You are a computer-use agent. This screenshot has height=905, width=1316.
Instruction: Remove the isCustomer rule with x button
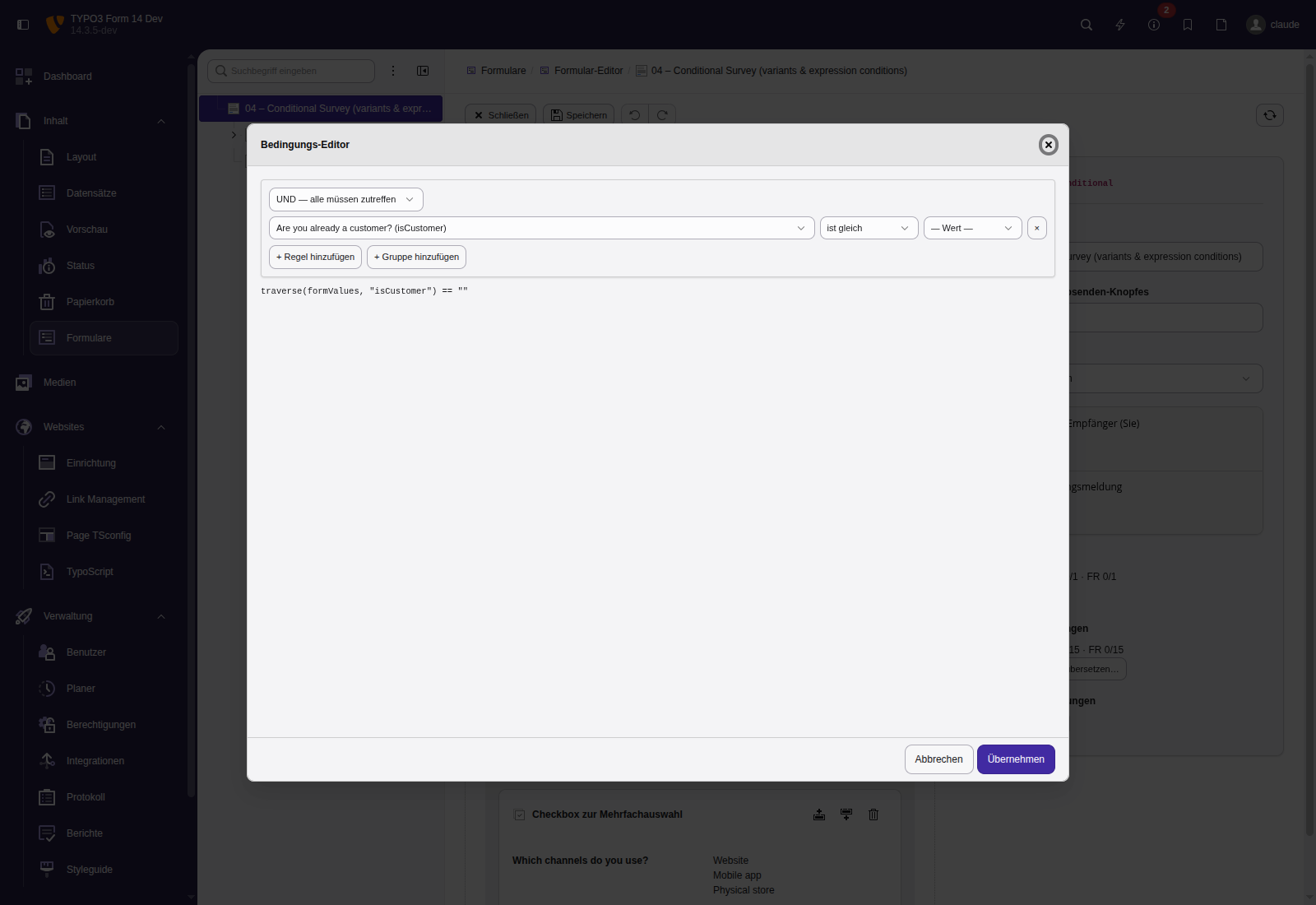[x=1037, y=228]
